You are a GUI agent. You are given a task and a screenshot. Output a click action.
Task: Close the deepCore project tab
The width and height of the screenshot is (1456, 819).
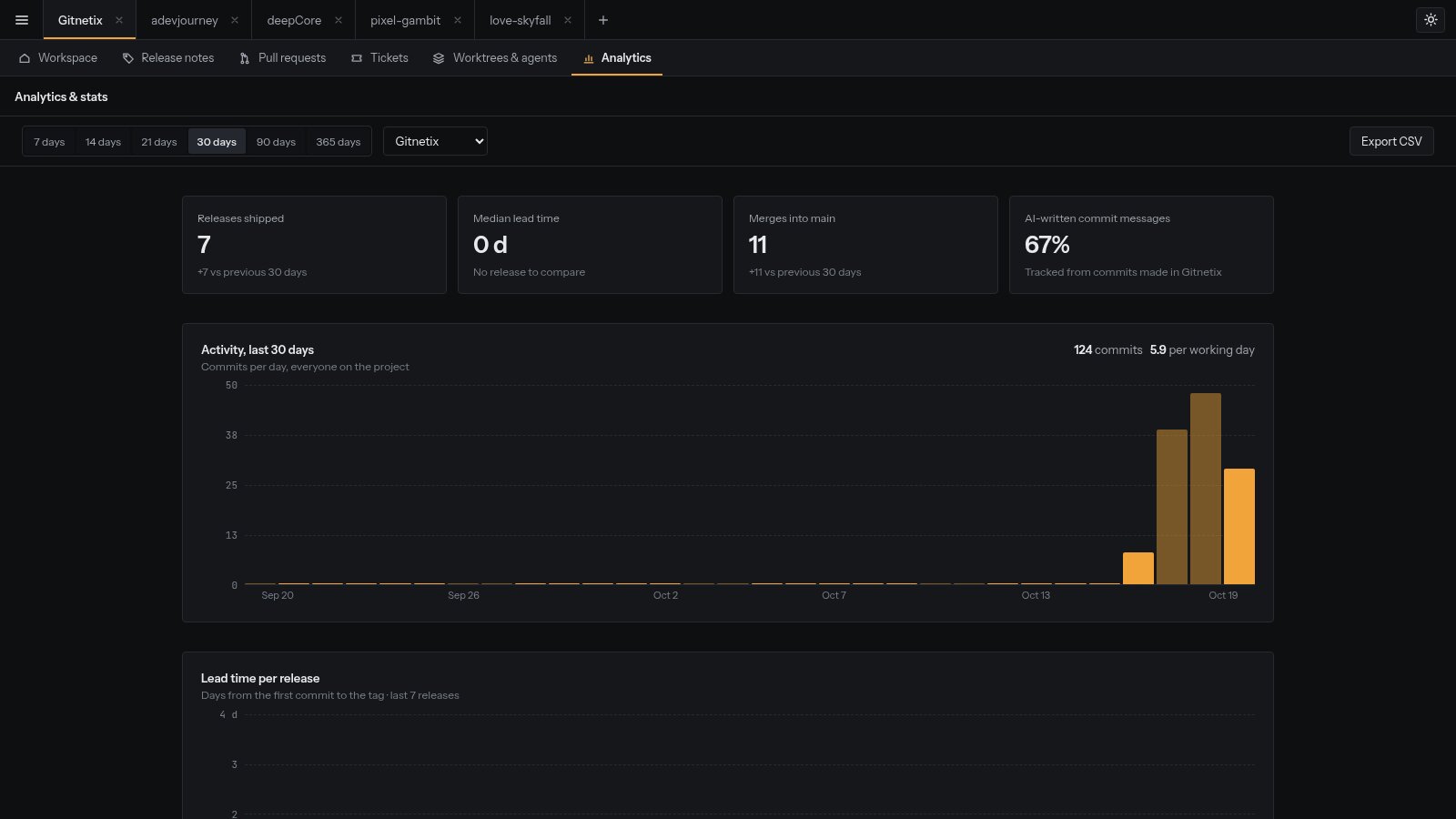339,20
